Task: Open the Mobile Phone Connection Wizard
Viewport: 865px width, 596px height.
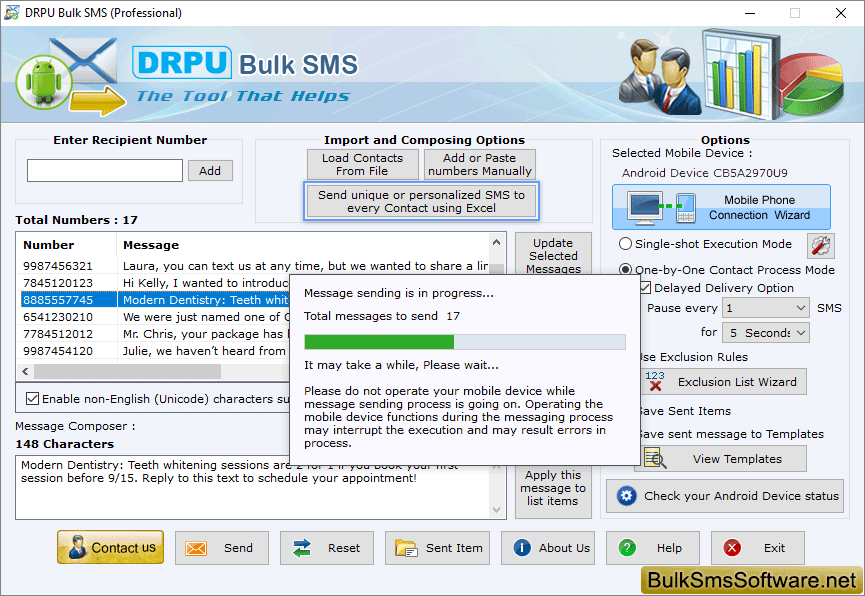Action: coord(721,207)
